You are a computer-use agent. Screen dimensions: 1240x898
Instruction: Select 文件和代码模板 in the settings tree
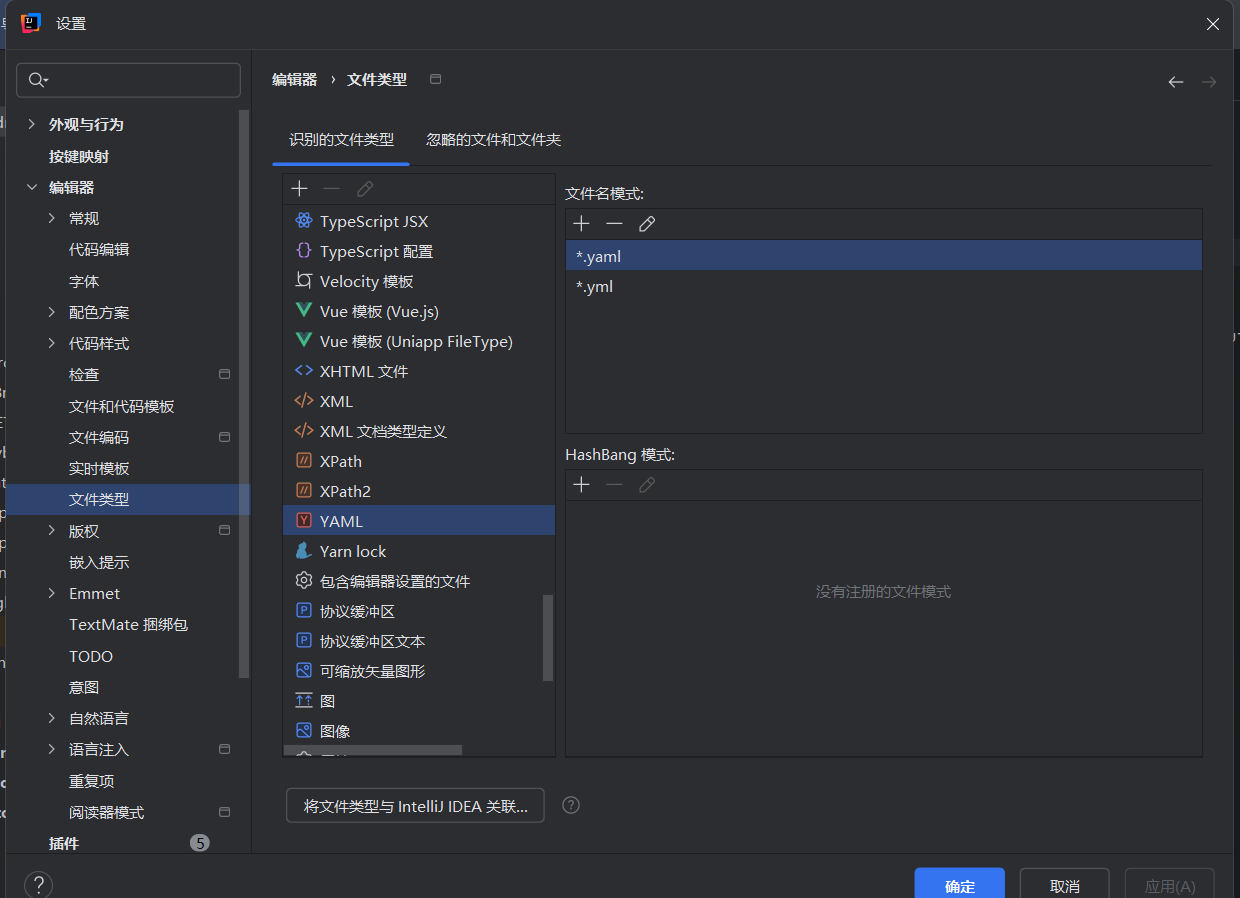click(122, 406)
